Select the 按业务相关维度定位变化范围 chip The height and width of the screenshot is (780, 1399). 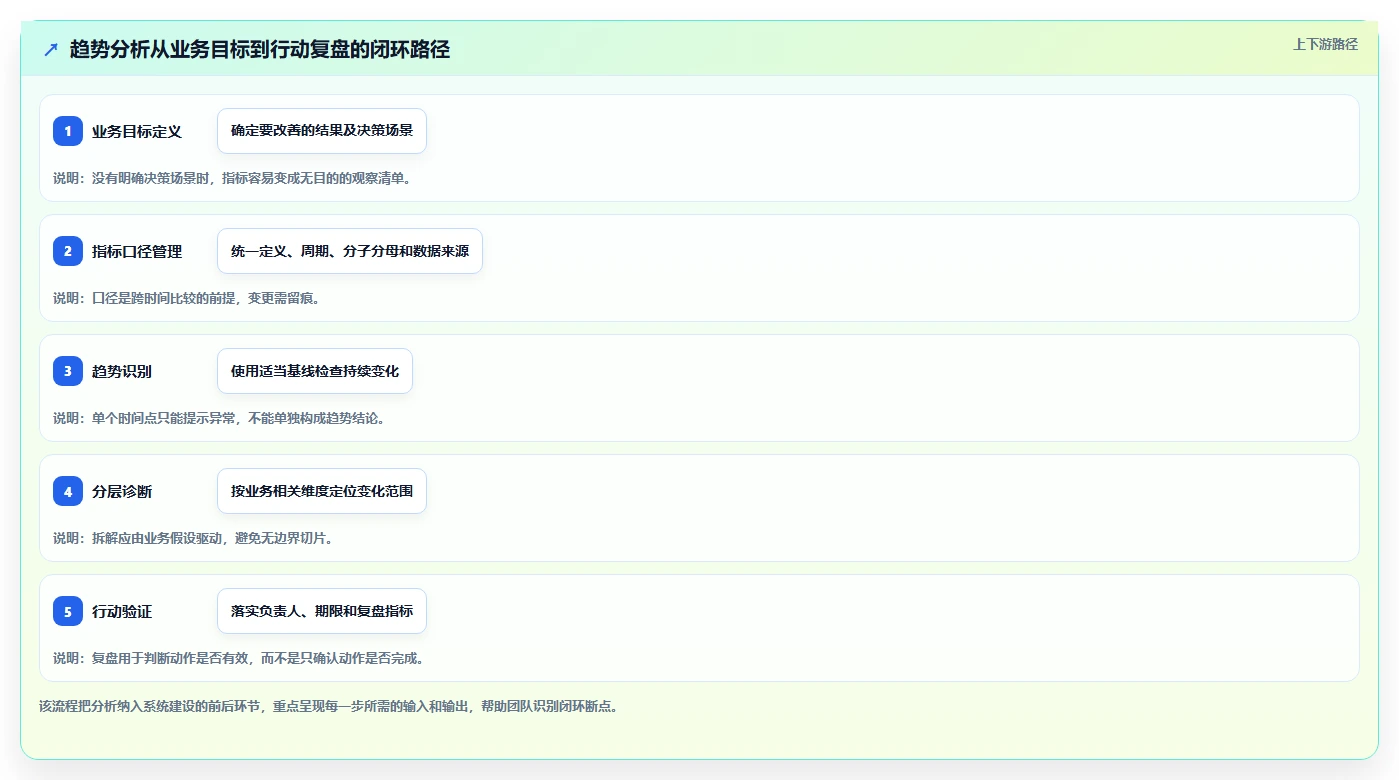click(x=322, y=491)
